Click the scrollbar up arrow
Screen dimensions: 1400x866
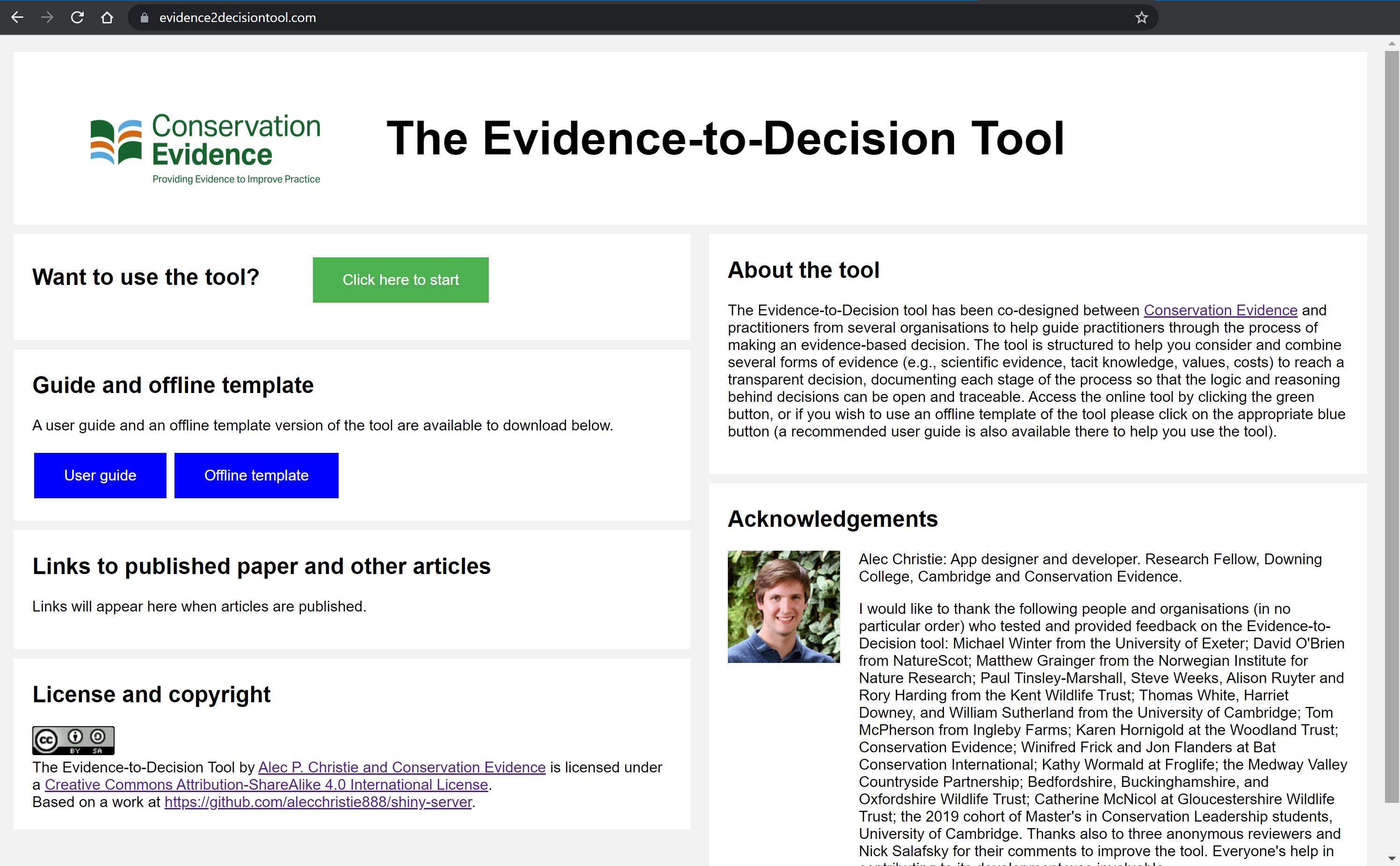[x=1392, y=44]
